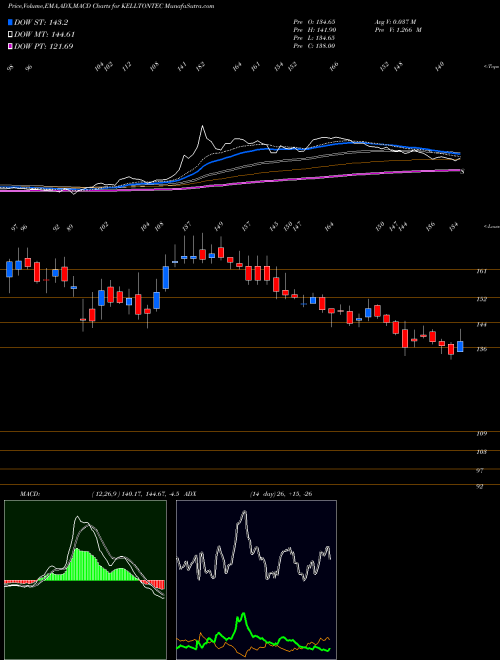Select the 'Pre O: 134.65' value

[314, 21]
